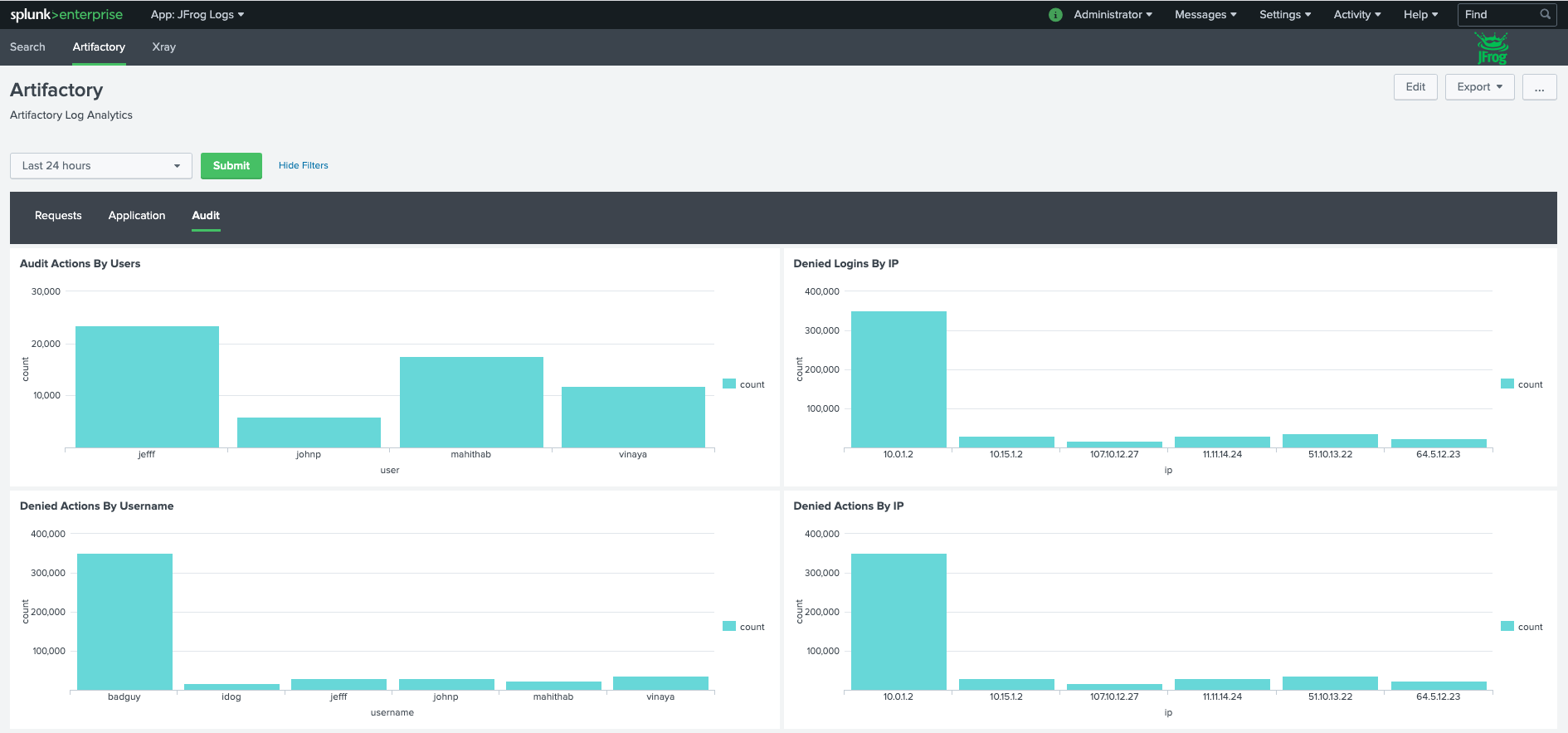Open the App: JFrog Logs dropdown
This screenshot has height=733, width=1568.
click(197, 14)
